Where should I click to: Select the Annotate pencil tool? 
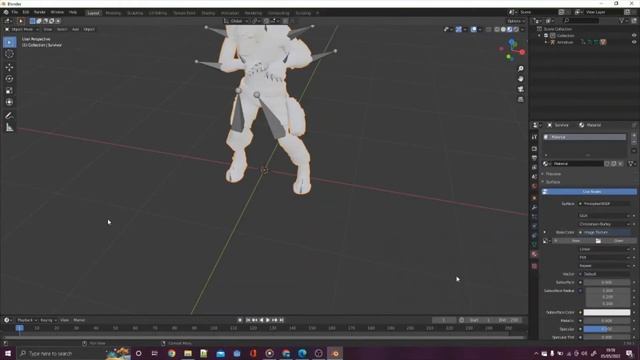9,116
